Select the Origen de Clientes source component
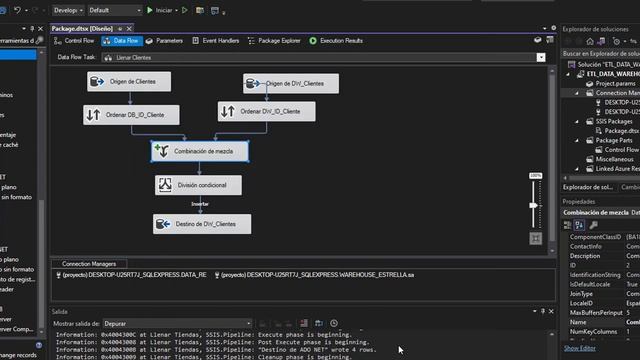The image size is (640, 360). (x=129, y=82)
